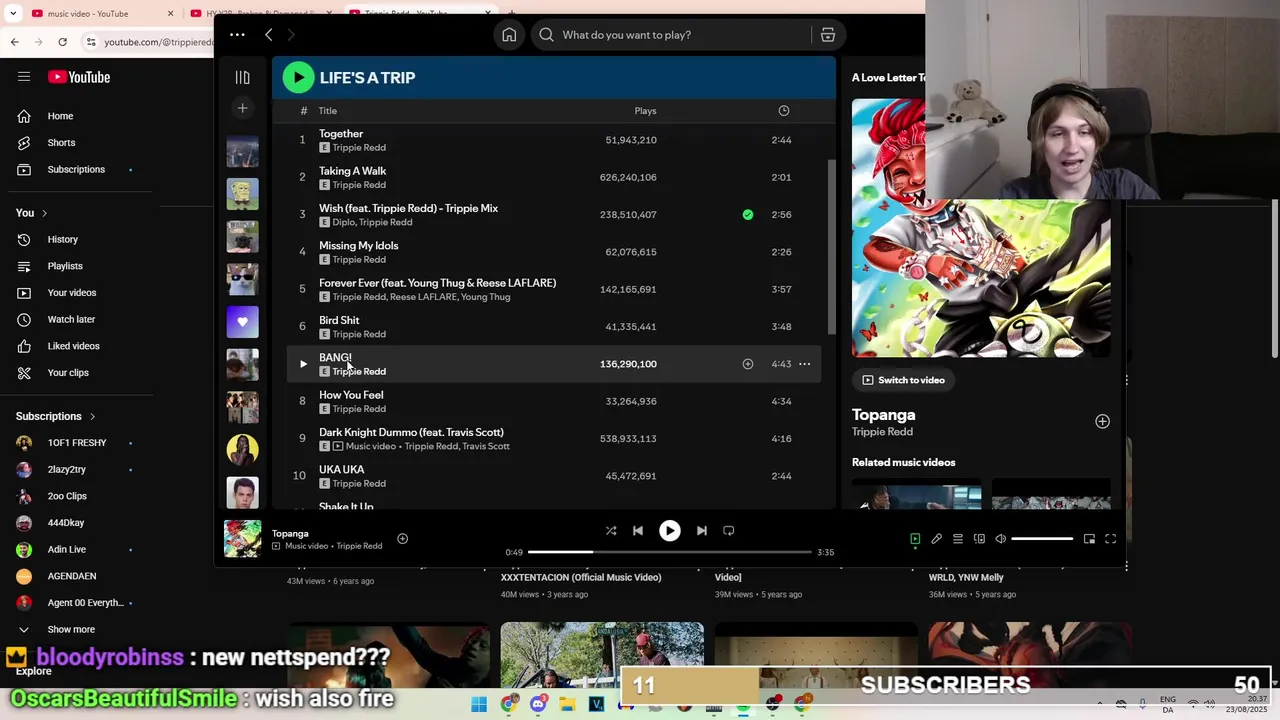Screen dimensions: 1280x720
Task: Sort tracks by the Title column
Action: pos(328,111)
